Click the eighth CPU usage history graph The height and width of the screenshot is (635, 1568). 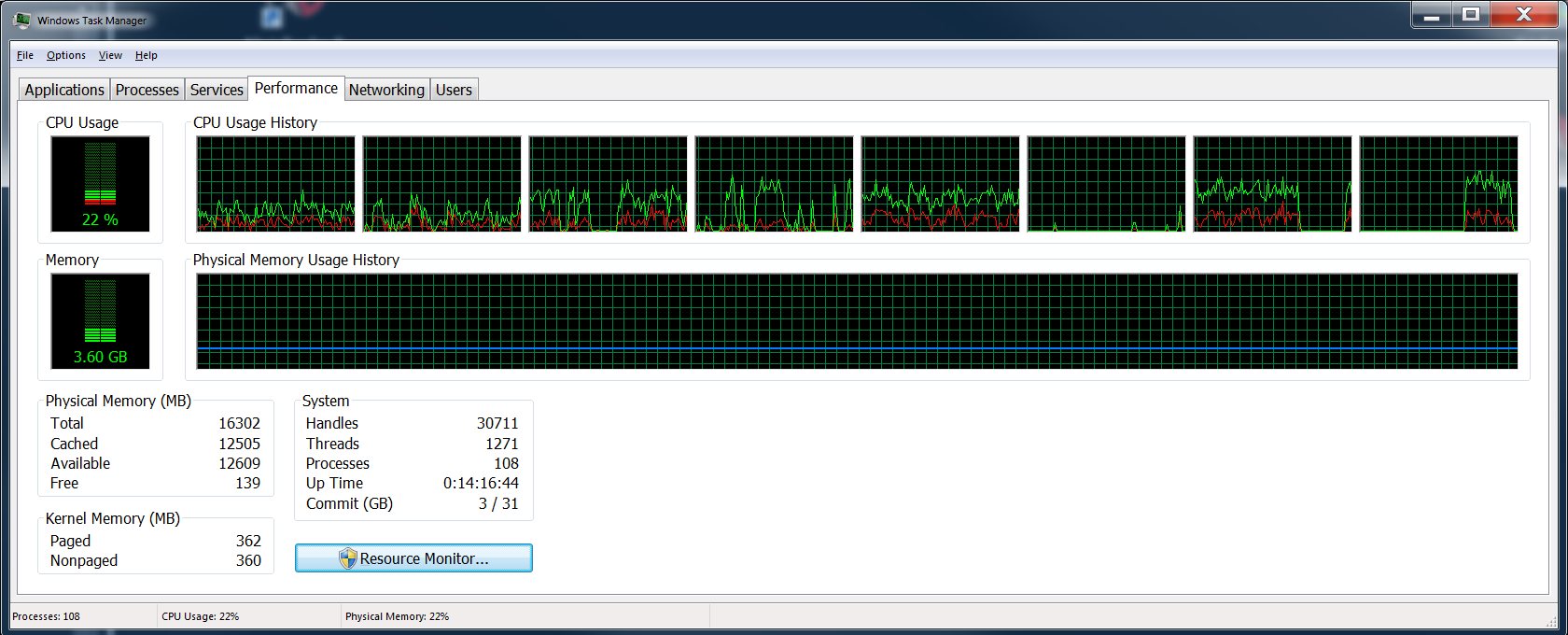point(1438,184)
